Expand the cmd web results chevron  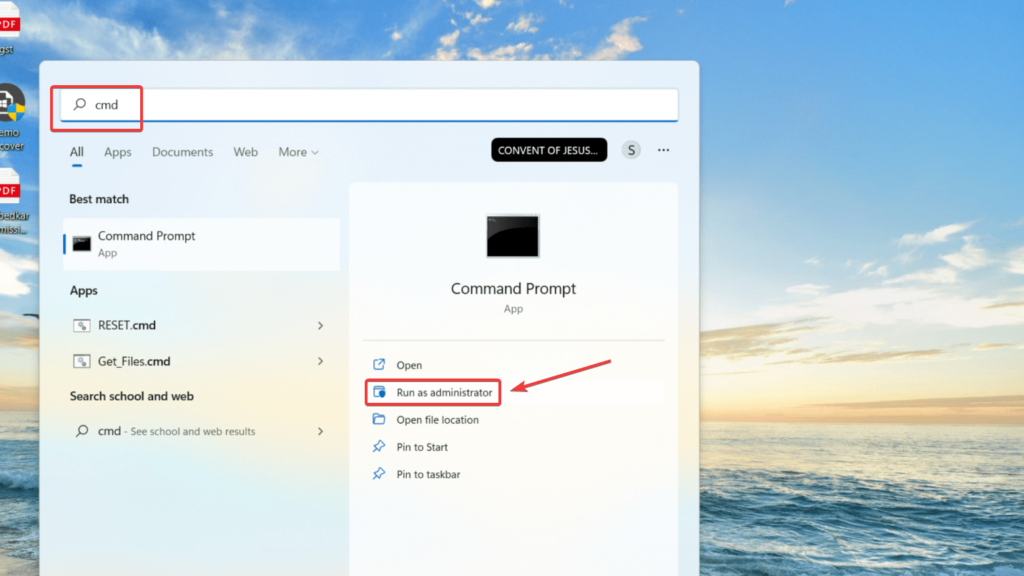(320, 431)
